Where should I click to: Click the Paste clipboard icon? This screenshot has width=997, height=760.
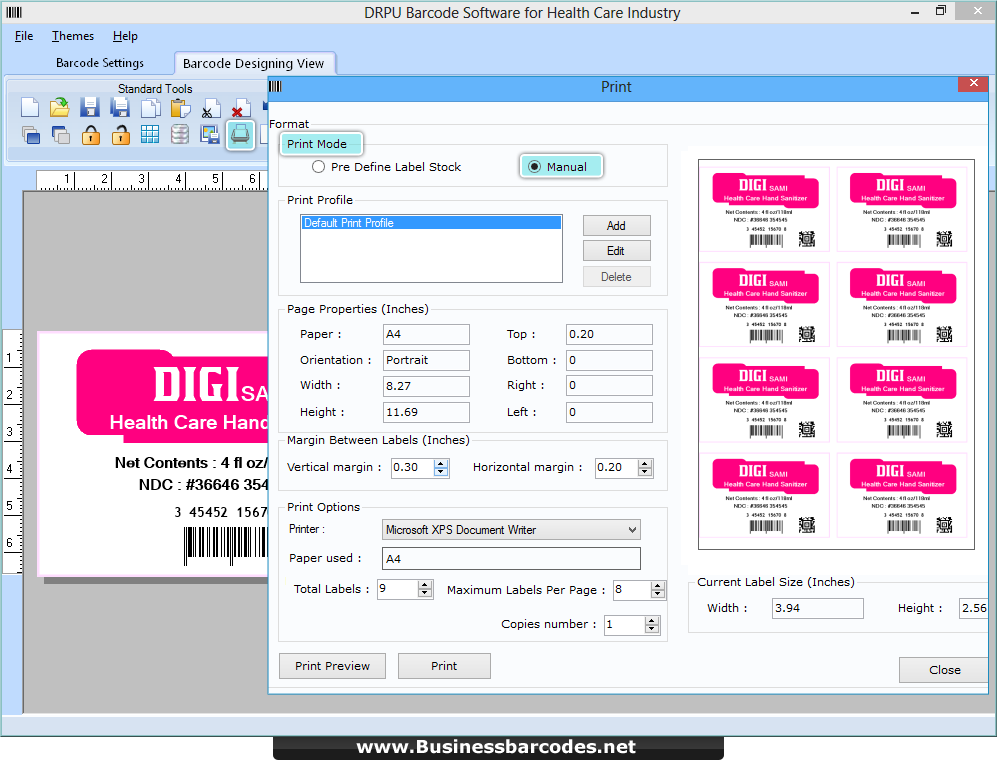pyautogui.click(x=180, y=107)
